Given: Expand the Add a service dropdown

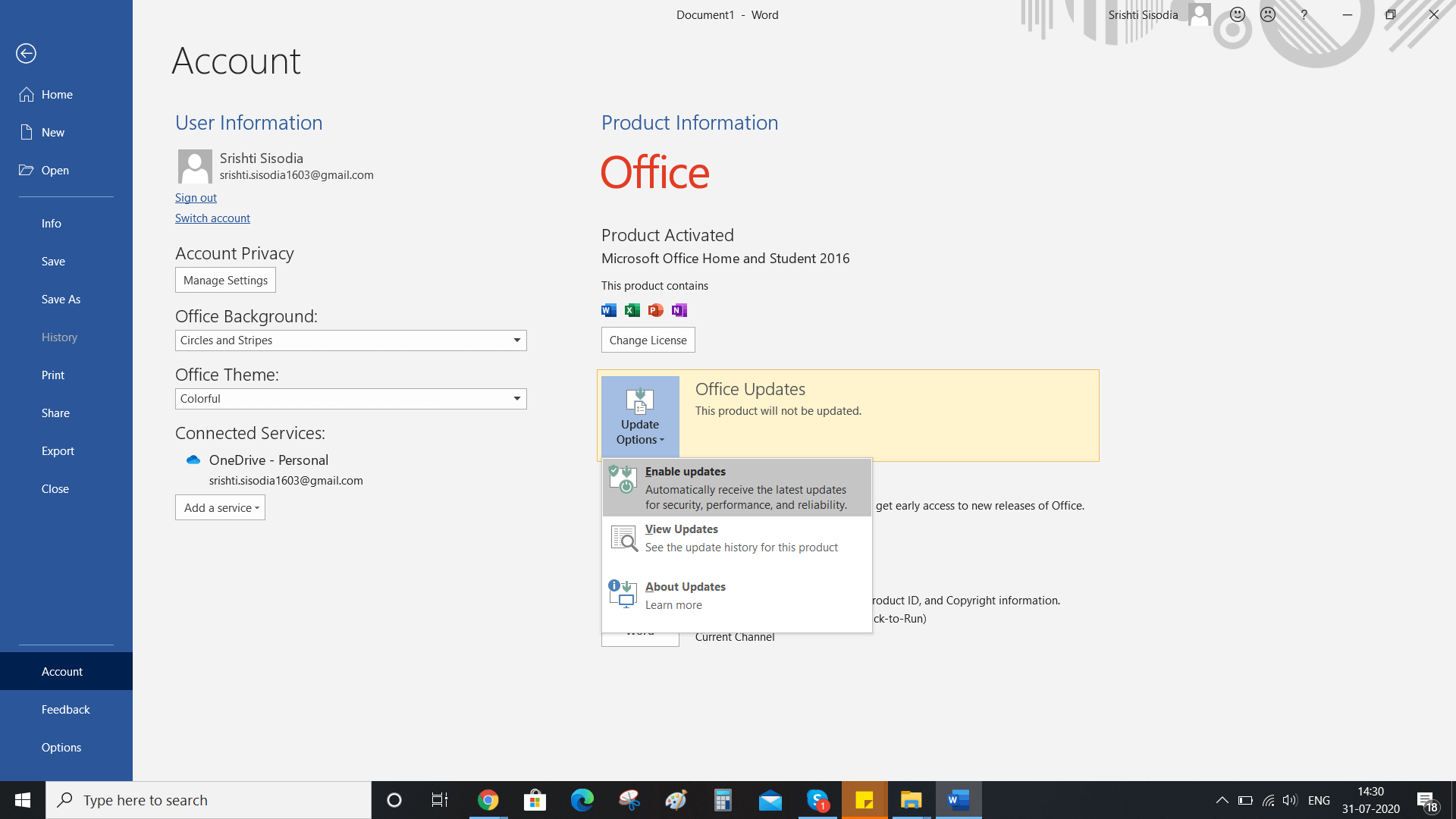Looking at the screenshot, I should (x=220, y=507).
